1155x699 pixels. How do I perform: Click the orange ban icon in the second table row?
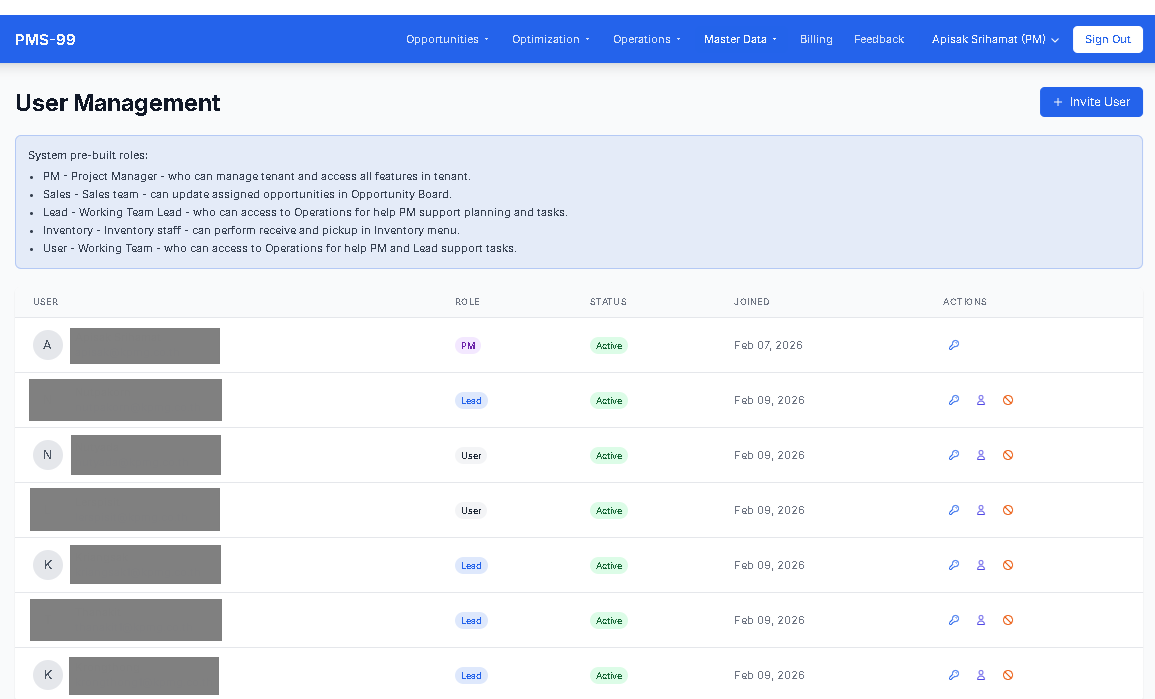[1008, 400]
